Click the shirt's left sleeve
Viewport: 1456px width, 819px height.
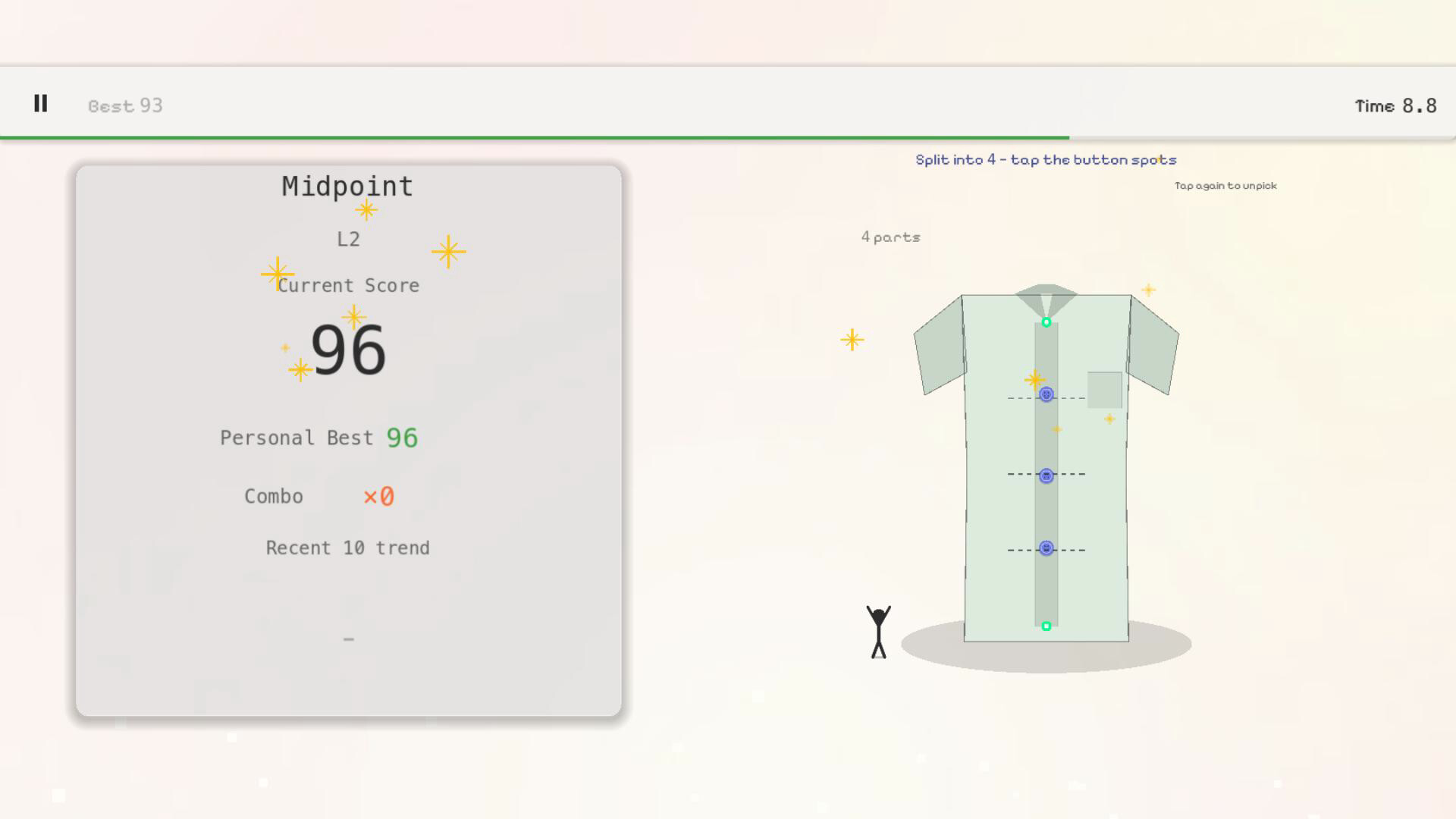[940, 346]
